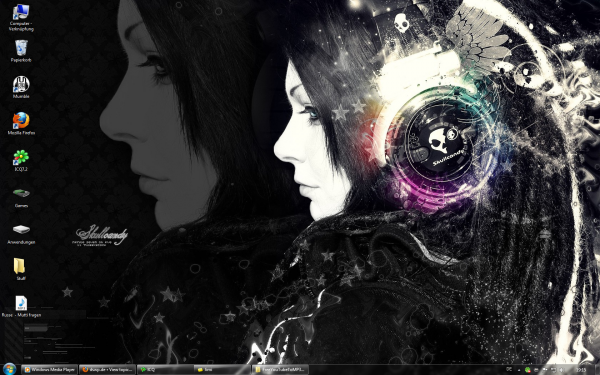Open the Computer shortcut on desktop
Viewport: 600px width, 375px height.
pos(21,17)
